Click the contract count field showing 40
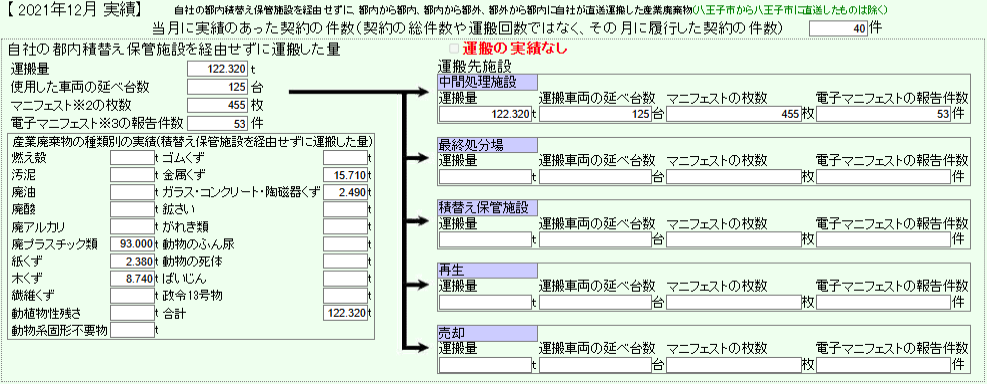The image size is (987, 384). 838,28
